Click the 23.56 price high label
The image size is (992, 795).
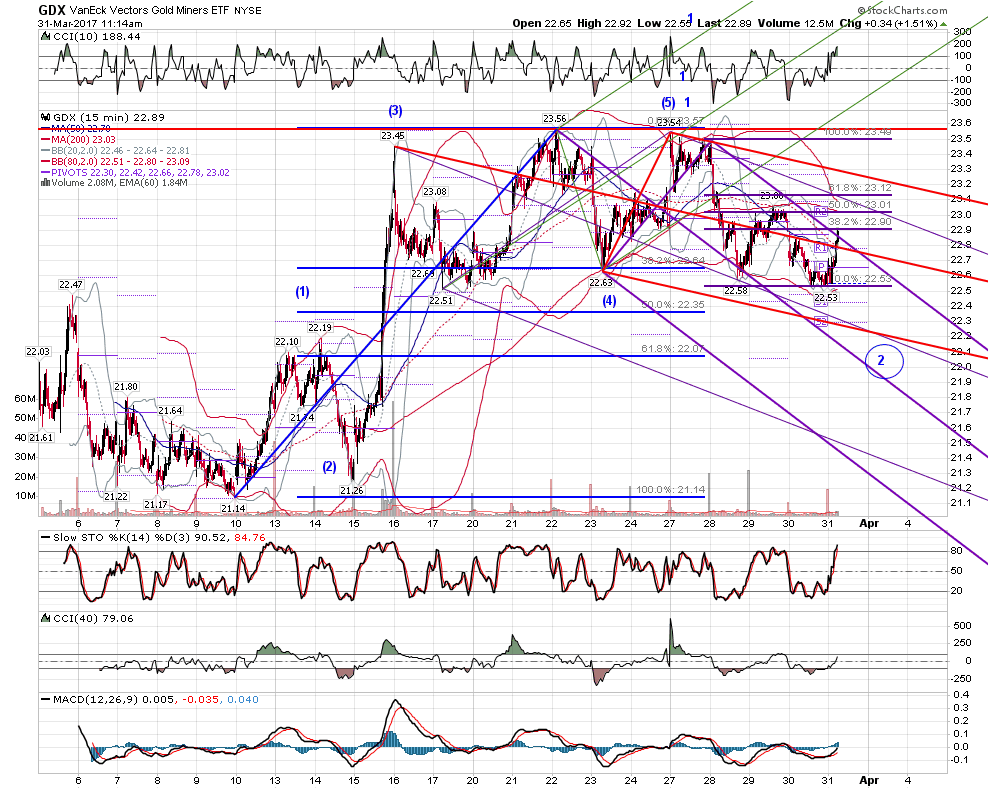pyautogui.click(x=555, y=118)
